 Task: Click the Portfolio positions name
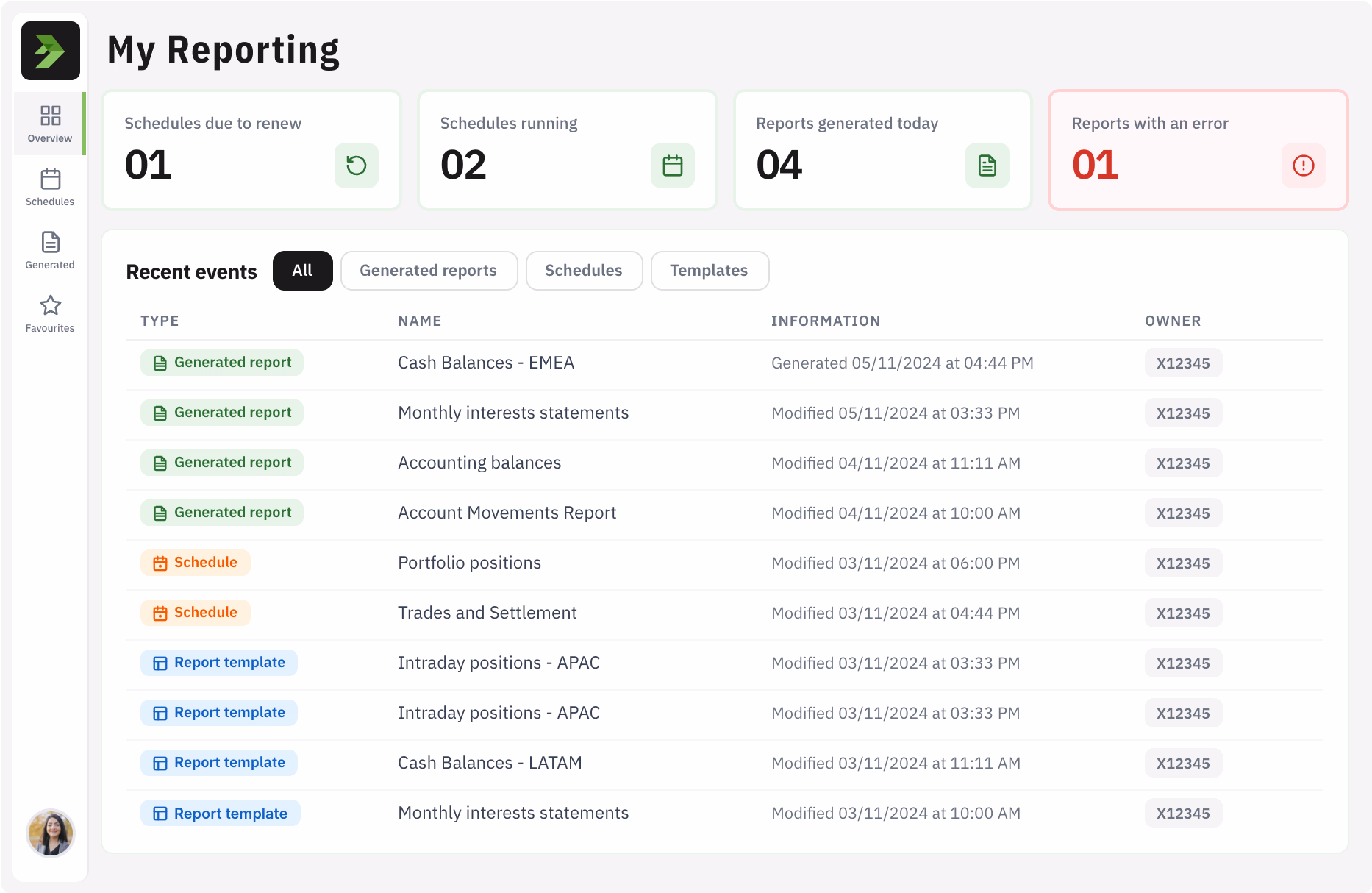(469, 563)
